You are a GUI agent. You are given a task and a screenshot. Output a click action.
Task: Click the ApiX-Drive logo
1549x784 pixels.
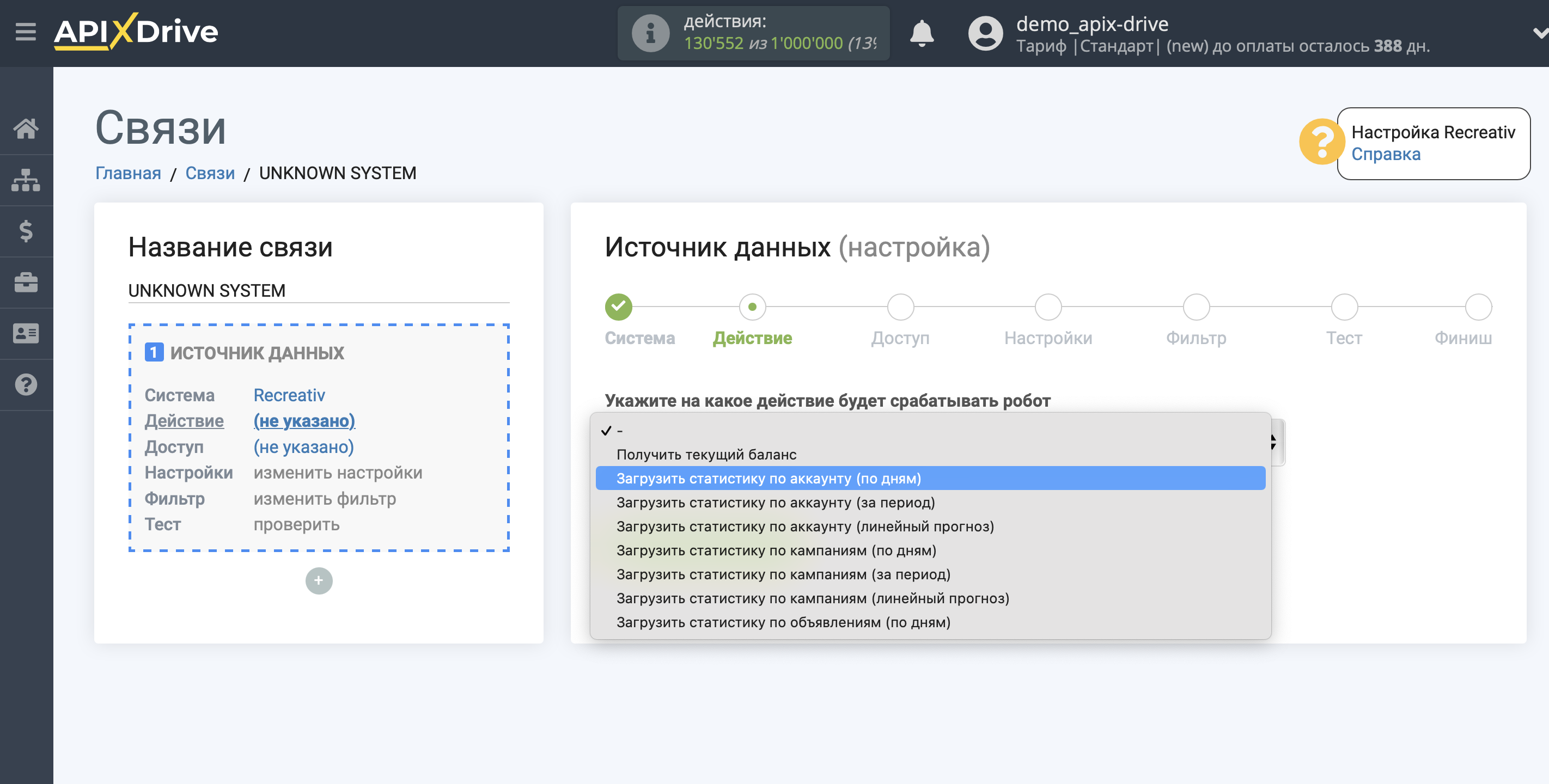[136, 31]
